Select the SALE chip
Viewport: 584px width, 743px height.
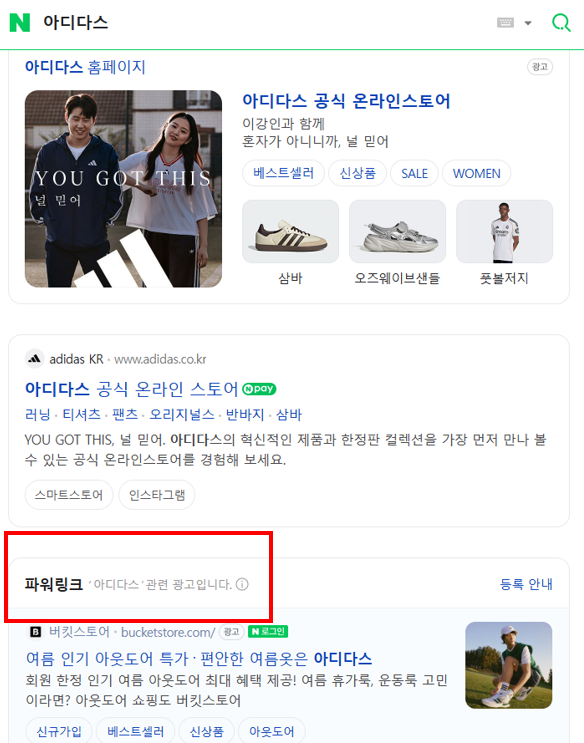point(414,173)
